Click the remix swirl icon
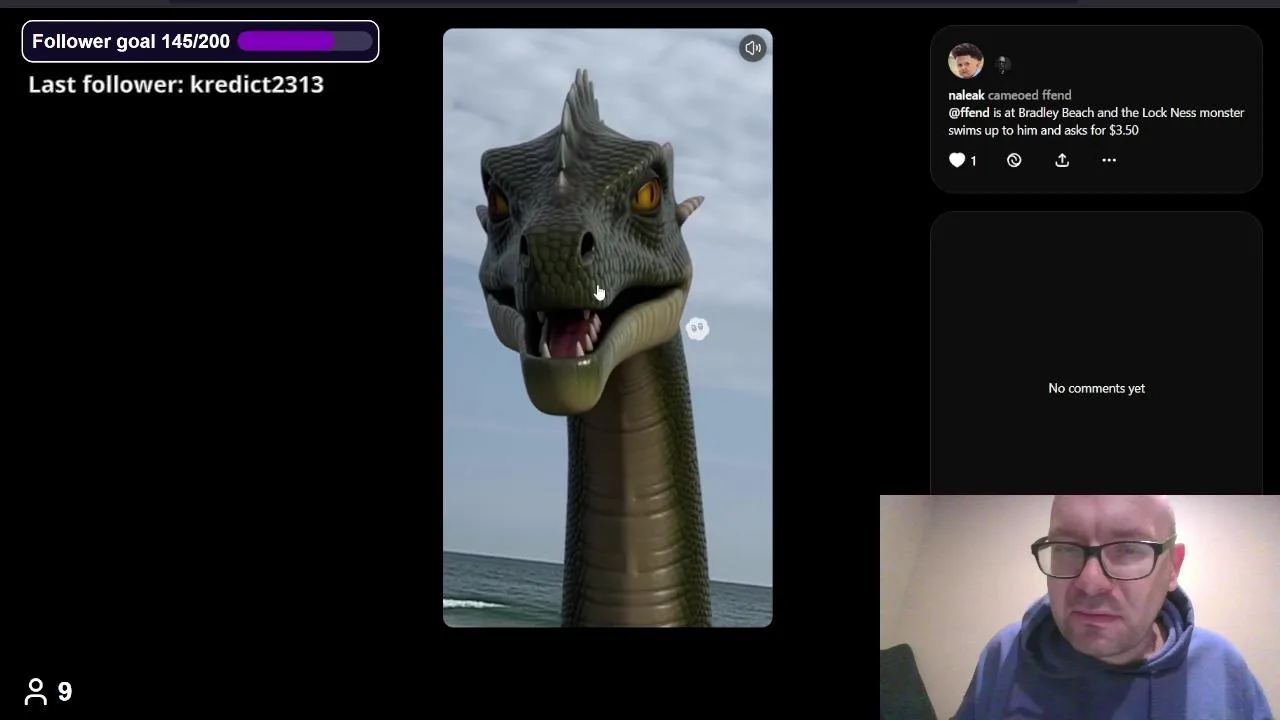 pos(1014,160)
